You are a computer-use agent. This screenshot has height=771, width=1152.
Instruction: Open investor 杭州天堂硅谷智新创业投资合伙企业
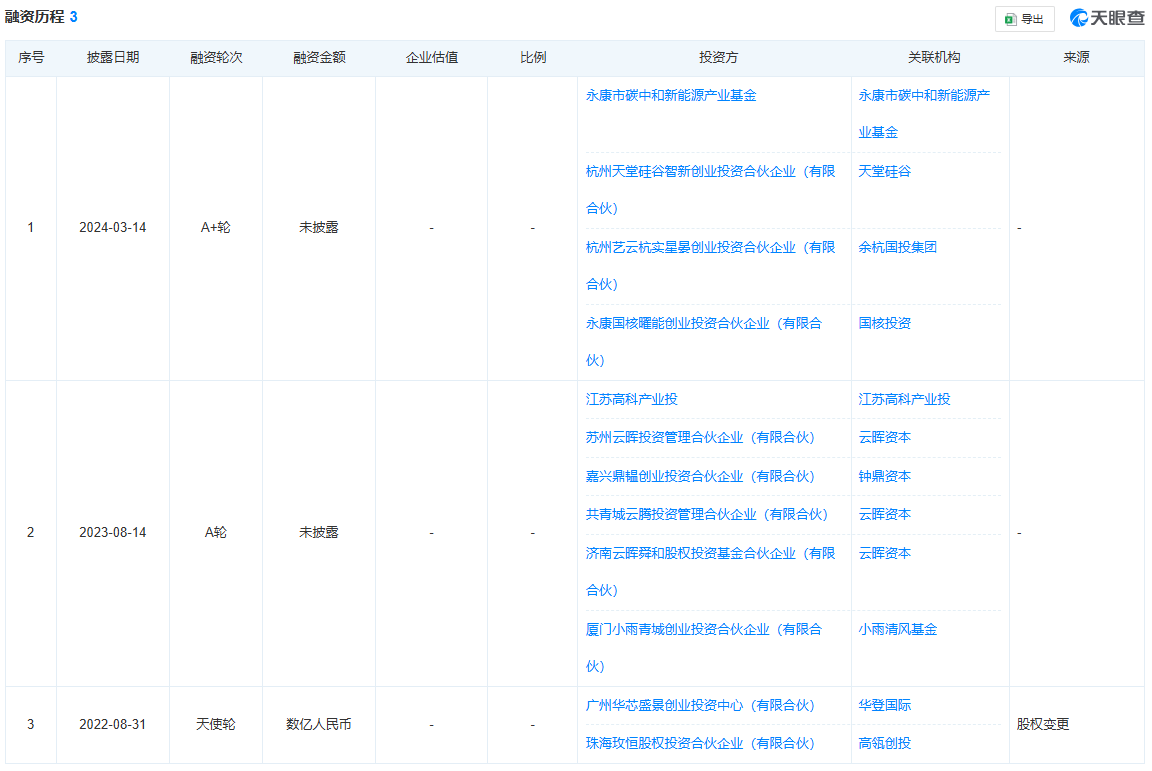tap(711, 190)
